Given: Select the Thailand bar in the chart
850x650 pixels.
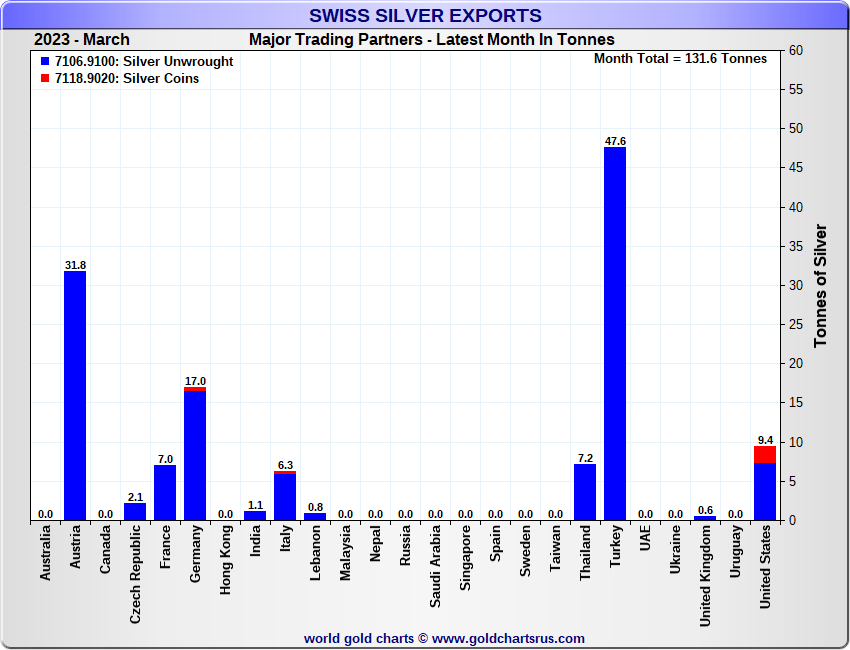Looking at the screenshot, I should click(585, 492).
